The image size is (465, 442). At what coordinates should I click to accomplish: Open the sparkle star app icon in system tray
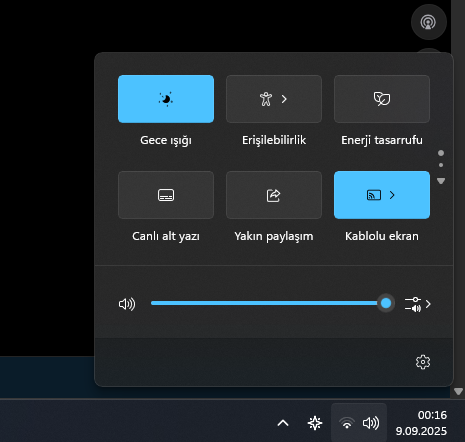click(315, 423)
